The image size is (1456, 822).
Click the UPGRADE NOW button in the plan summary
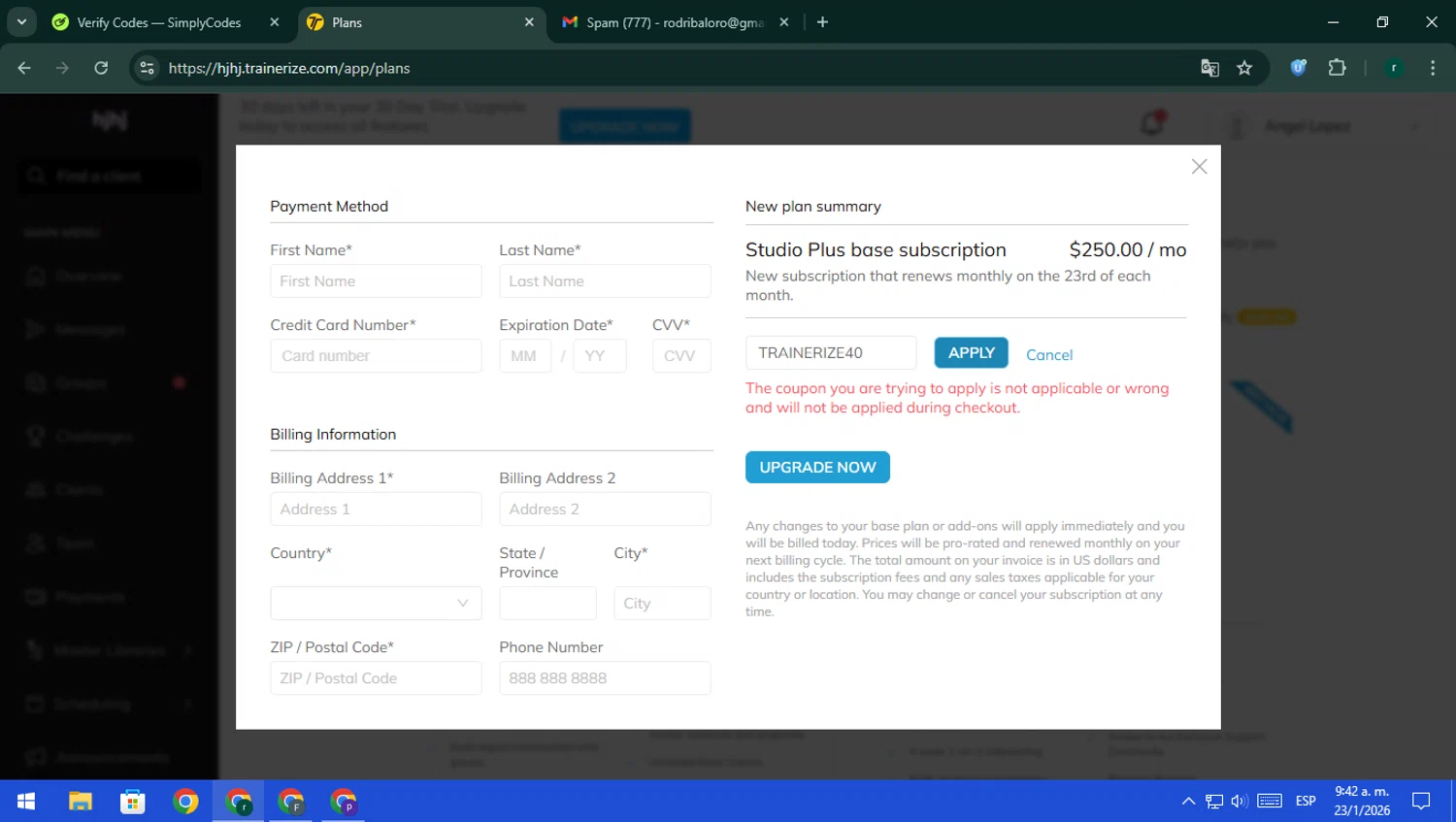[x=817, y=468]
